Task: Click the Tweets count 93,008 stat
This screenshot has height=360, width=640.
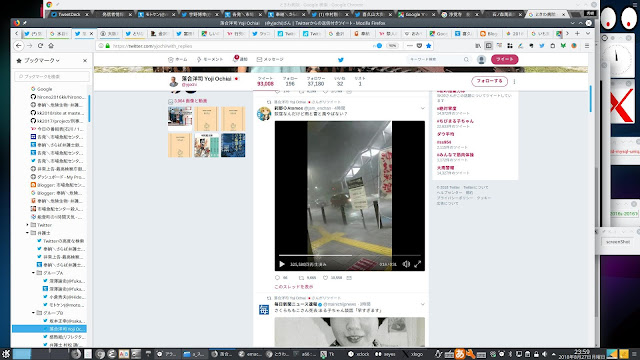Action: (265, 81)
